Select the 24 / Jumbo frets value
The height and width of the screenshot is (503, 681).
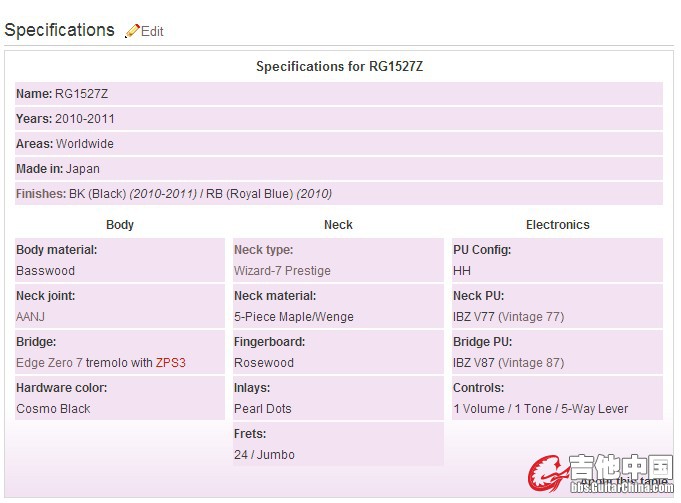[x=264, y=455]
